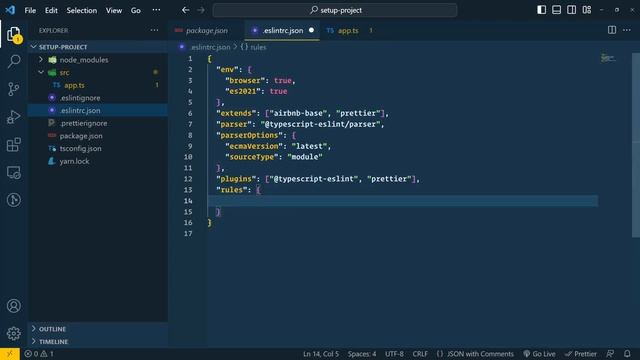Open the Accounts menu icon
This screenshot has height=360, width=640.
[x=13, y=306]
